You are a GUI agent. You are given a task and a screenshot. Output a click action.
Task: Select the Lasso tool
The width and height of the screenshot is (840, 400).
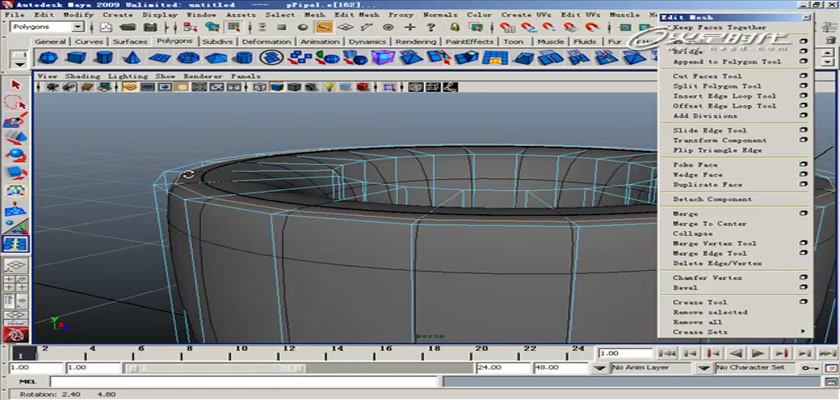click(x=16, y=102)
